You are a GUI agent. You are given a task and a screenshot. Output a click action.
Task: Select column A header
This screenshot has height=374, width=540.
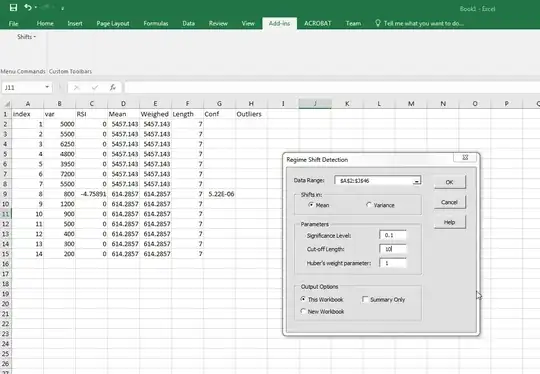(28, 103)
